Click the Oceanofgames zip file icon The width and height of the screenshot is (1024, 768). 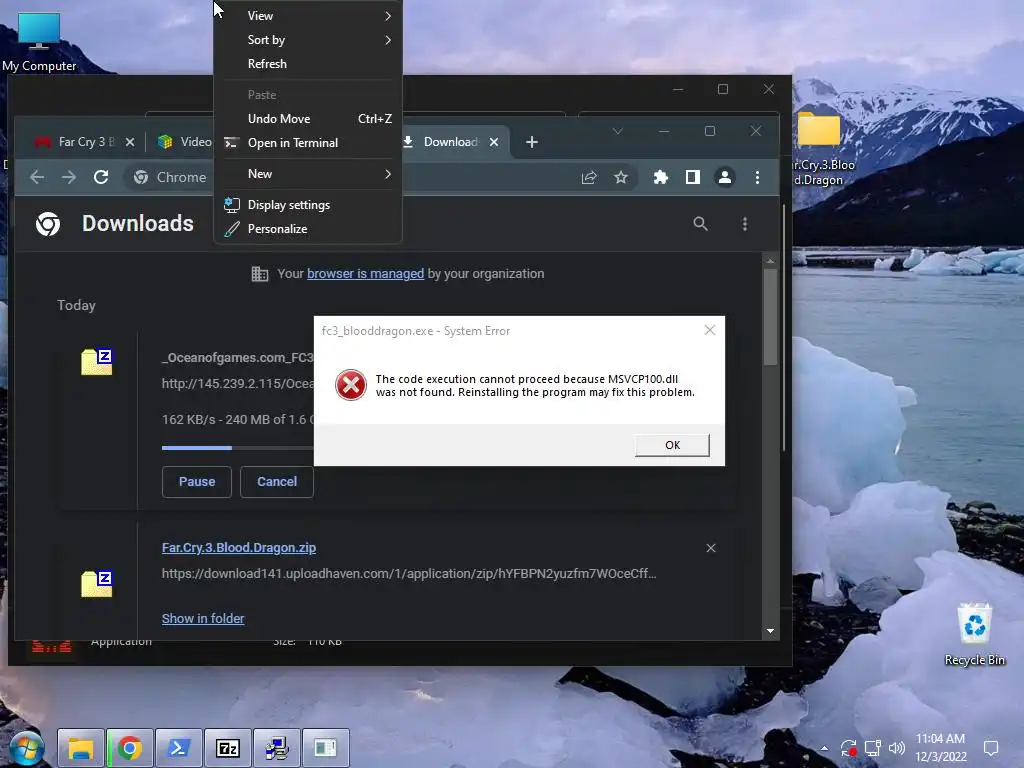(97, 362)
